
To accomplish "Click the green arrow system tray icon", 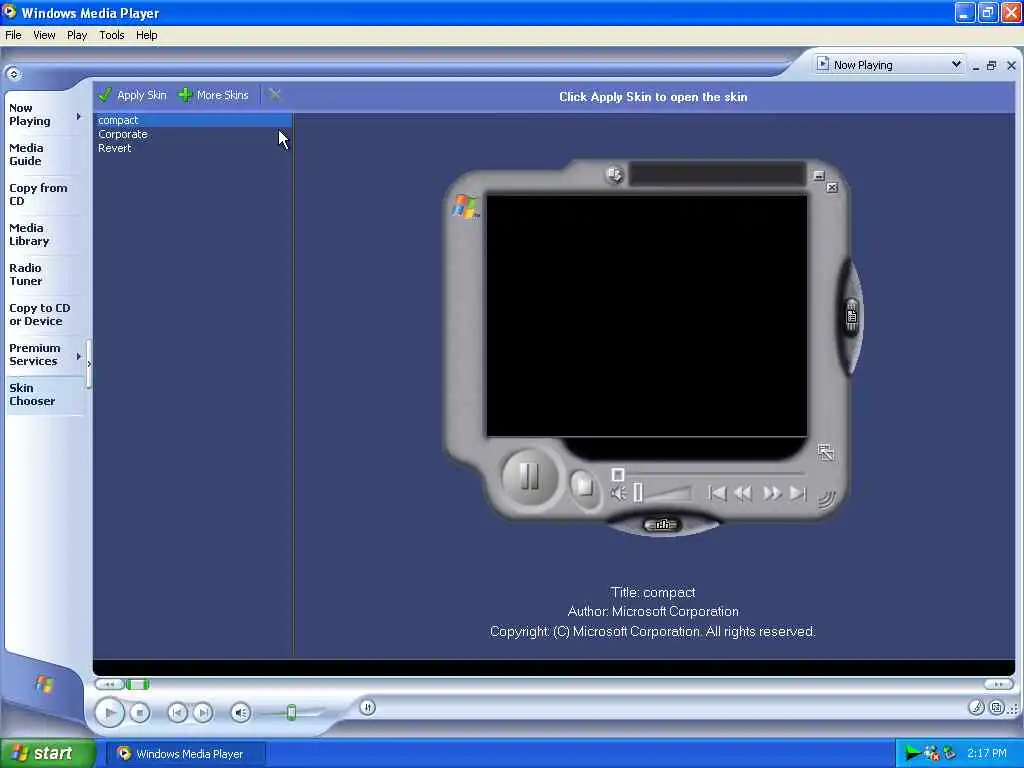I will pyautogui.click(x=912, y=754).
